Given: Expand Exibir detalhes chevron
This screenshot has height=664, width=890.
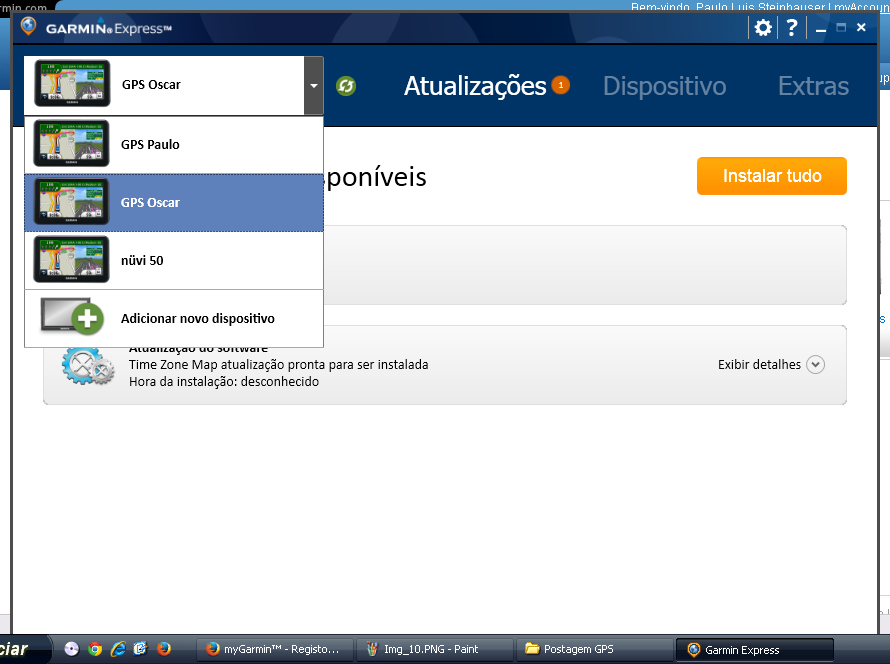Looking at the screenshot, I should pyautogui.click(x=816, y=364).
